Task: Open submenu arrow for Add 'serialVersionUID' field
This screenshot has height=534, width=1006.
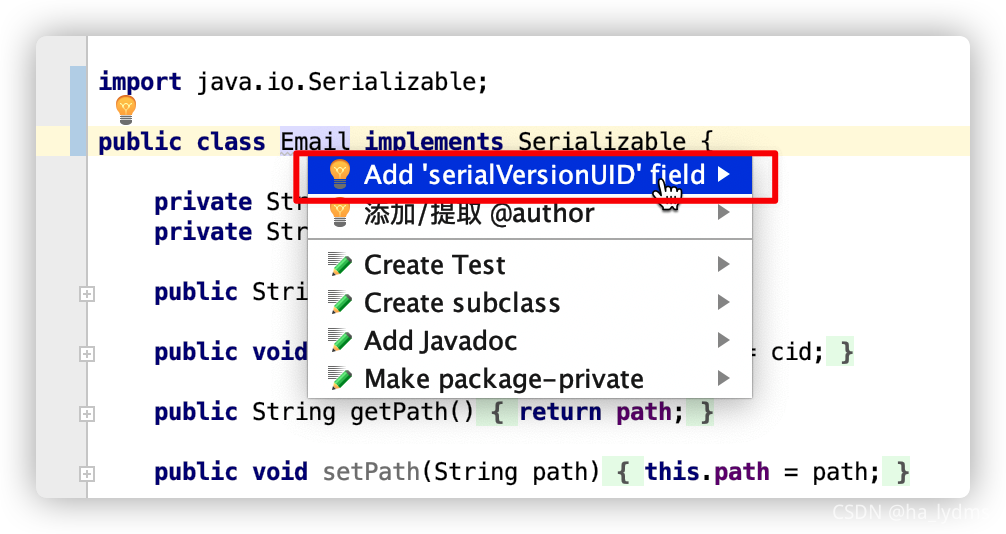Action: [x=724, y=176]
